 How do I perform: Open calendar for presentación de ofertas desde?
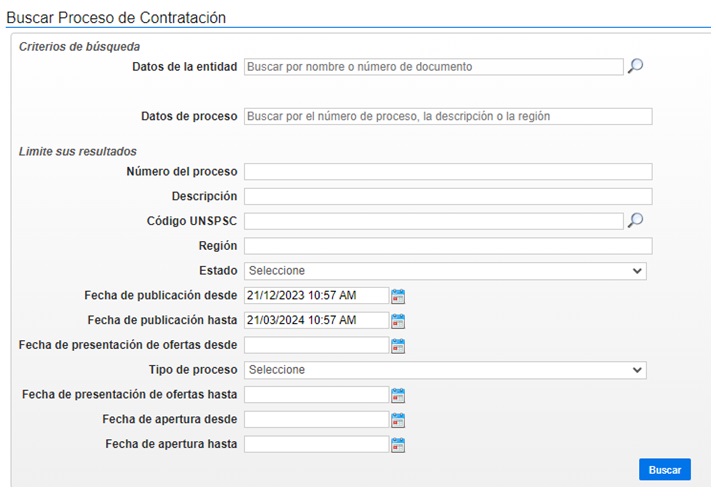(x=398, y=346)
